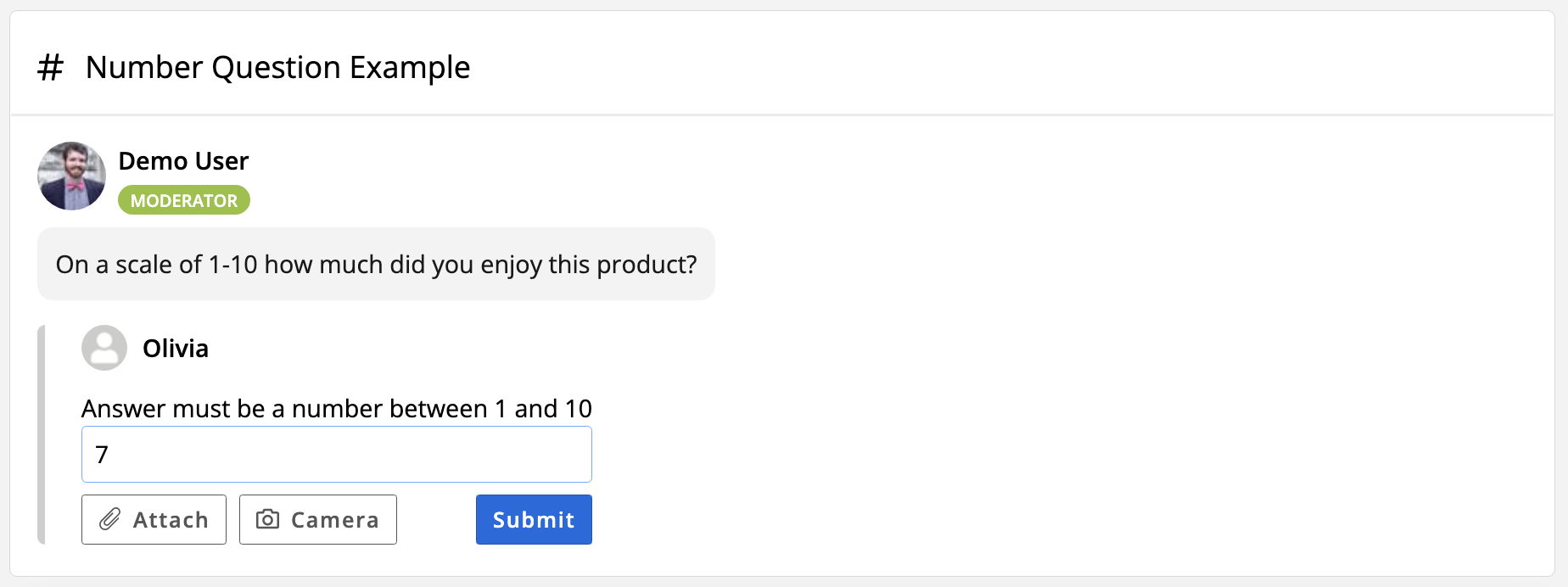Click the camera icon on Camera button
This screenshot has width=1568, height=587.
267,519
